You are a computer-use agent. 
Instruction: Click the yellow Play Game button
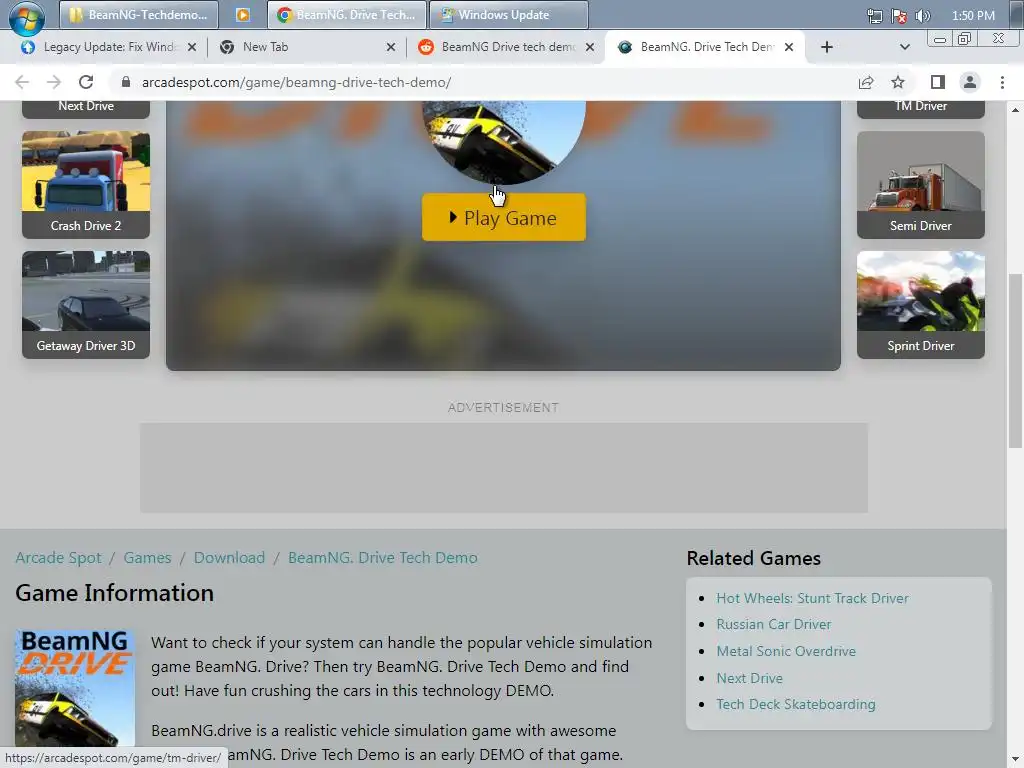click(504, 217)
